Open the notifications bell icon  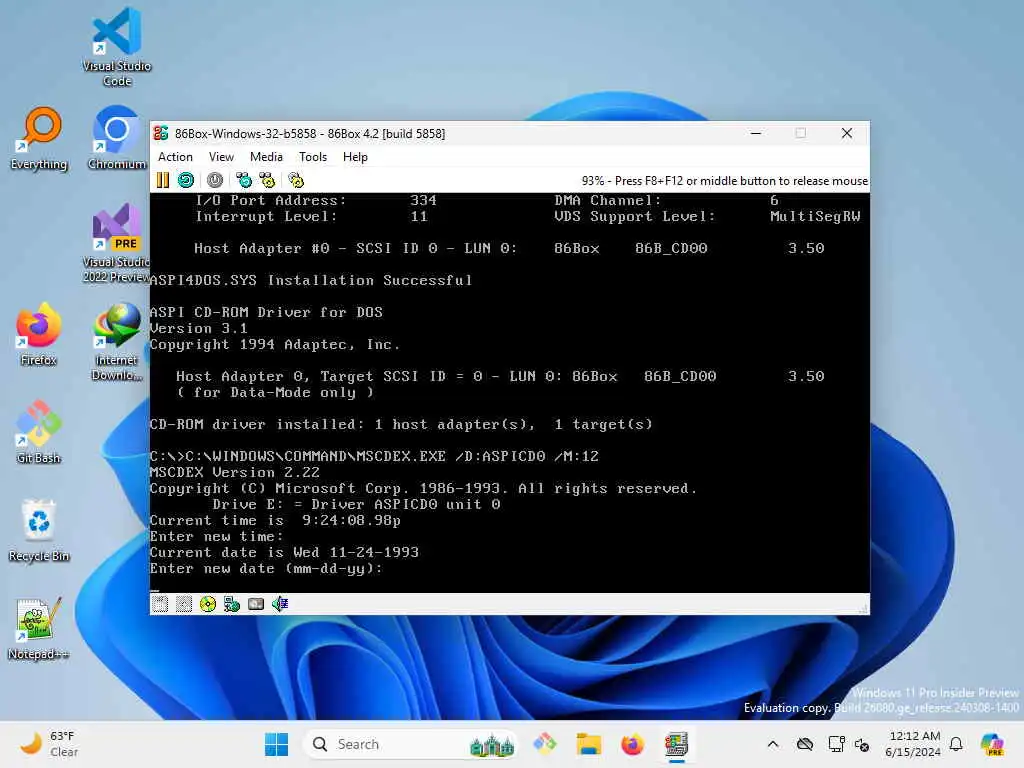pos(956,744)
